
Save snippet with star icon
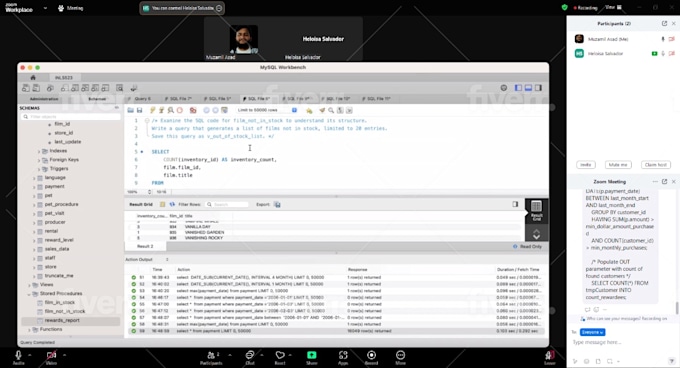point(309,111)
